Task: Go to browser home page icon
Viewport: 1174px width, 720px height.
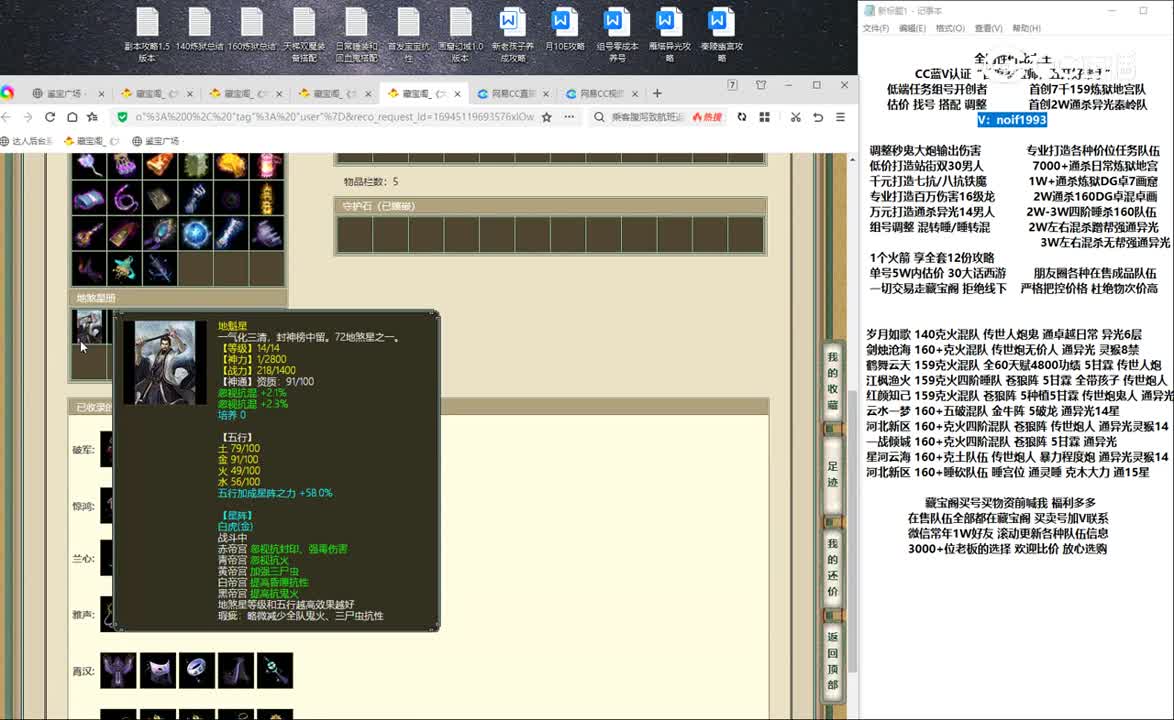Action: [x=72, y=117]
